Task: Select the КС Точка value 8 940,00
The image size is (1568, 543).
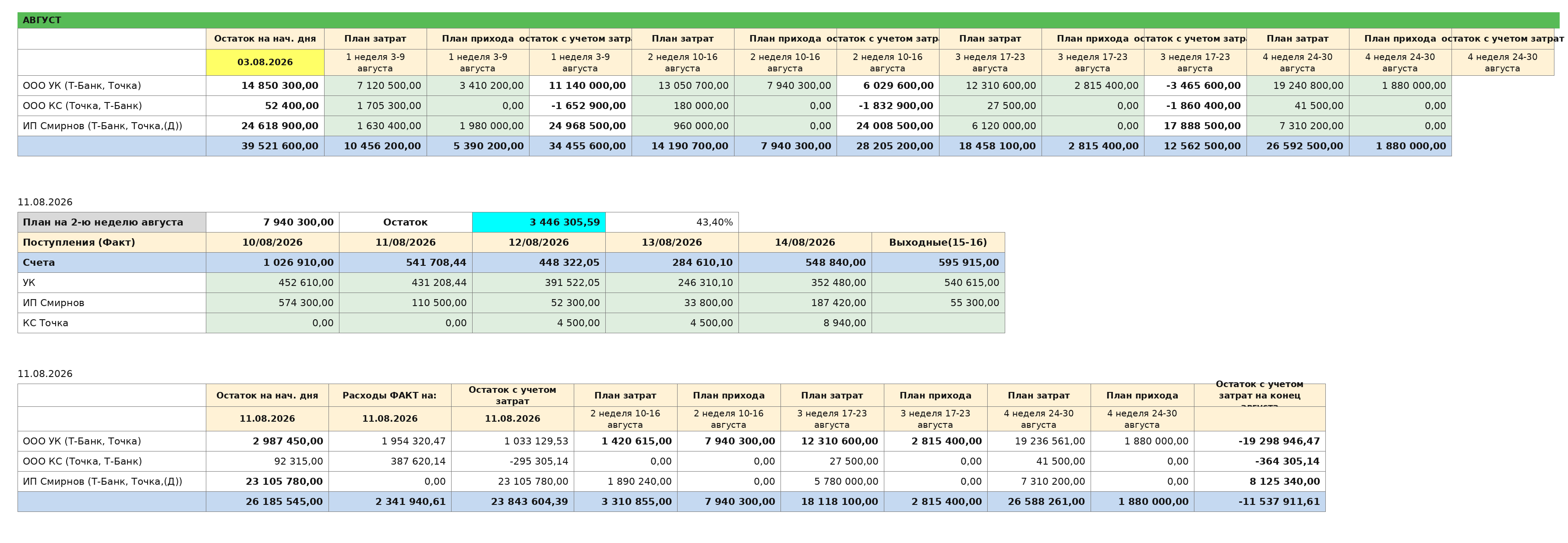Action: (x=805, y=323)
